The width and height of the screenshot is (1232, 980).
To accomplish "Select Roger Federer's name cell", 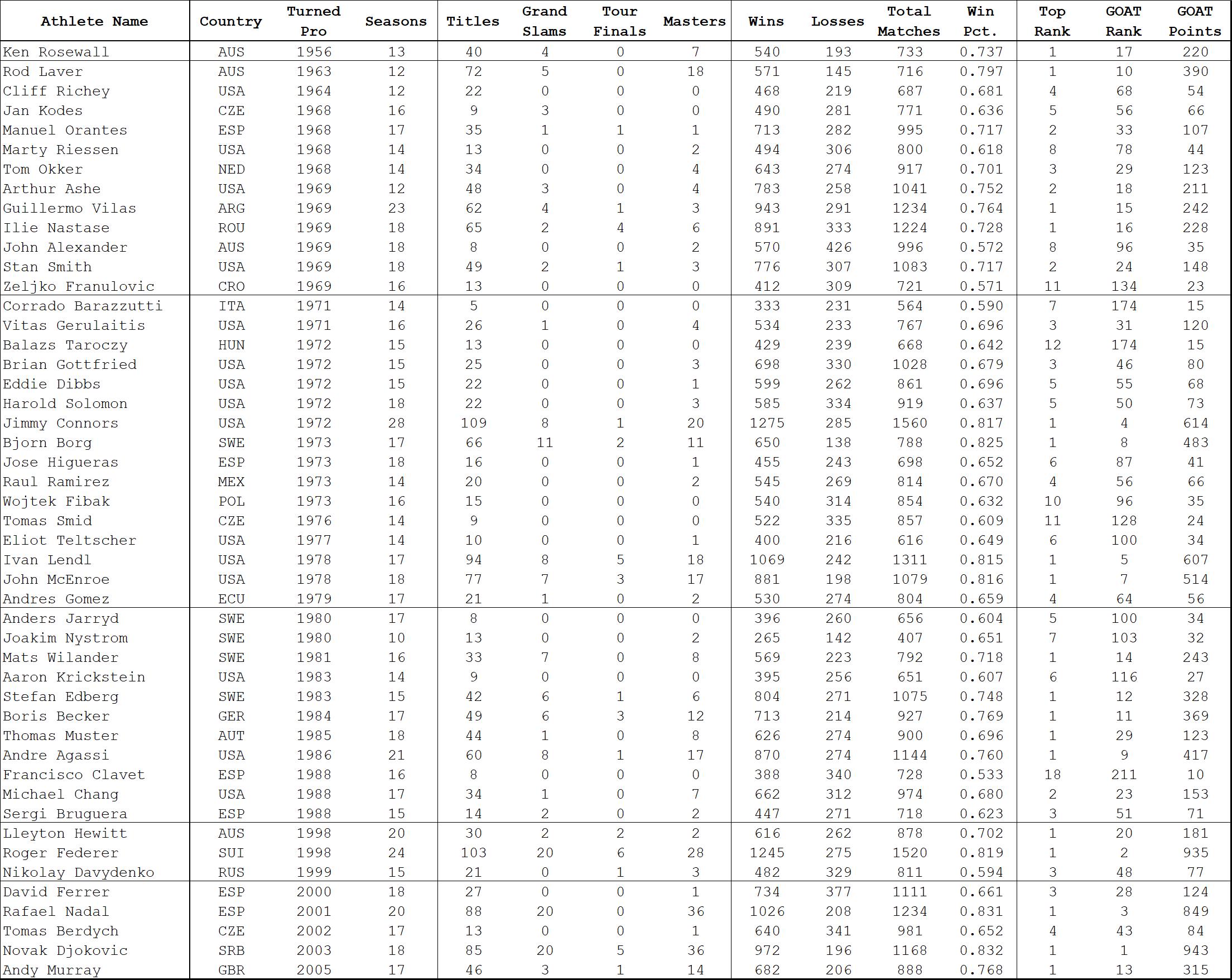I will pyautogui.click(x=61, y=853).
